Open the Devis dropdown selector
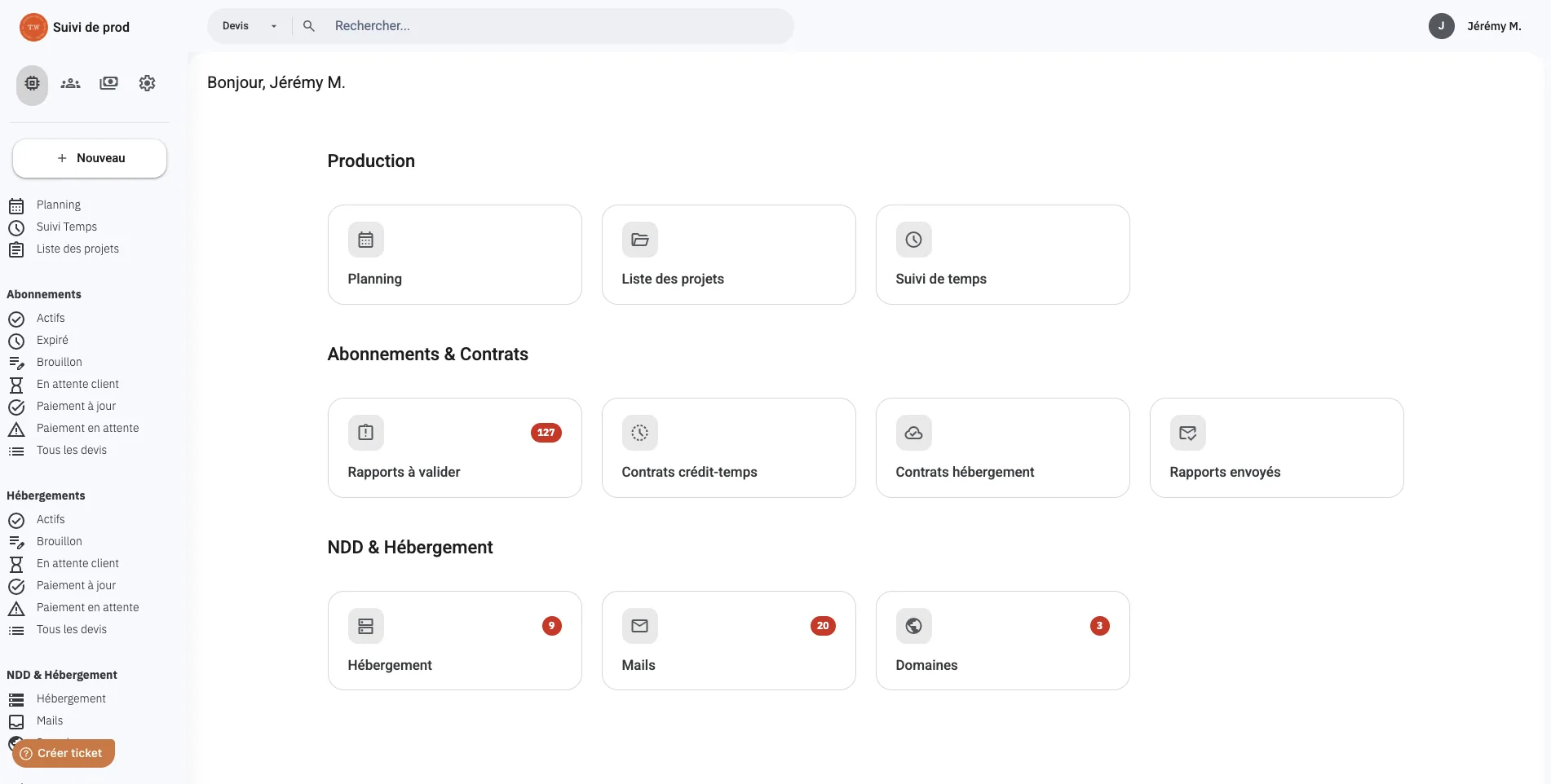Screen dimensions: 1551x784 tap(249, 26)
